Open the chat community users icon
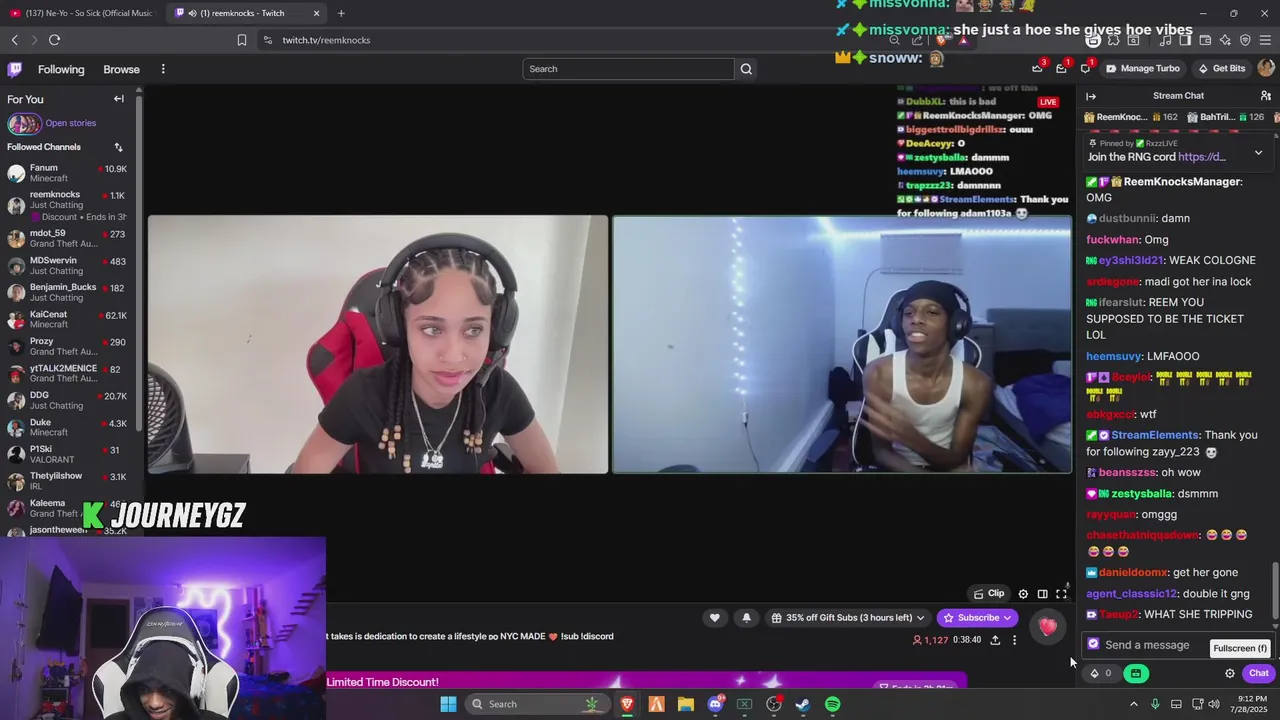 tap(1265, 96)
